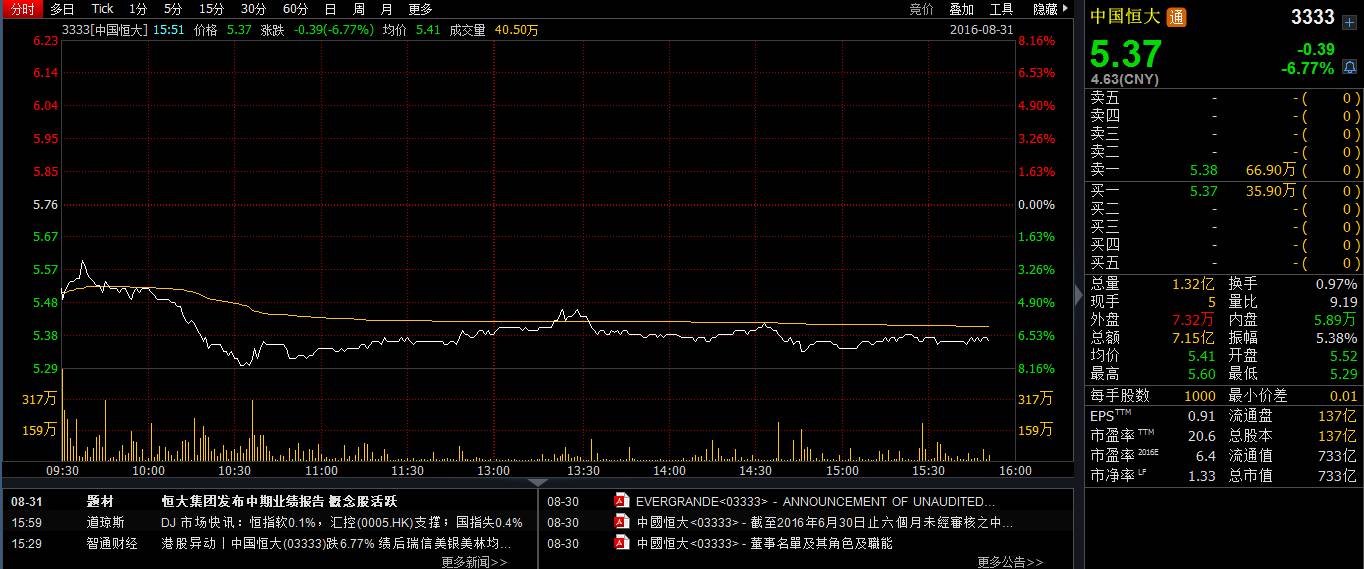
Task: Click the 总量 value 1.32亿
Action: (1194, 284)
